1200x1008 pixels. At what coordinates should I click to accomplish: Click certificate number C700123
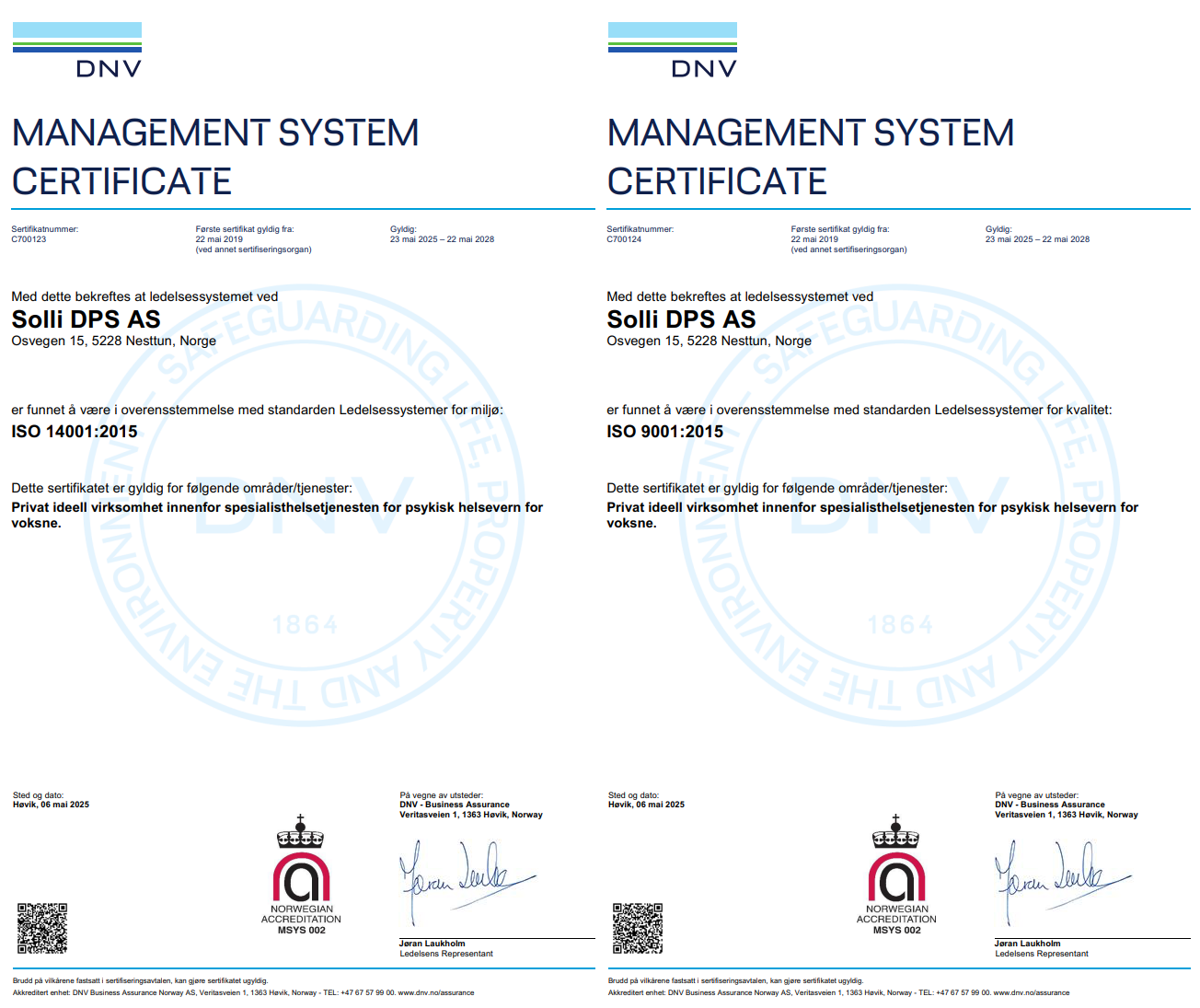29,239
